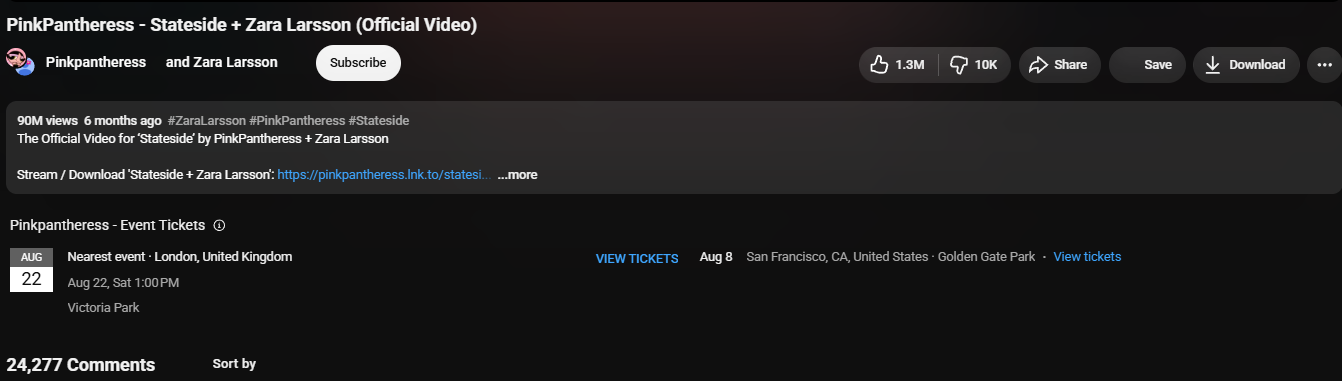Click the AUG 22 calendar date badge
Screen dimensions: 1342x381
pyautogui.click(x=31, y=270)
